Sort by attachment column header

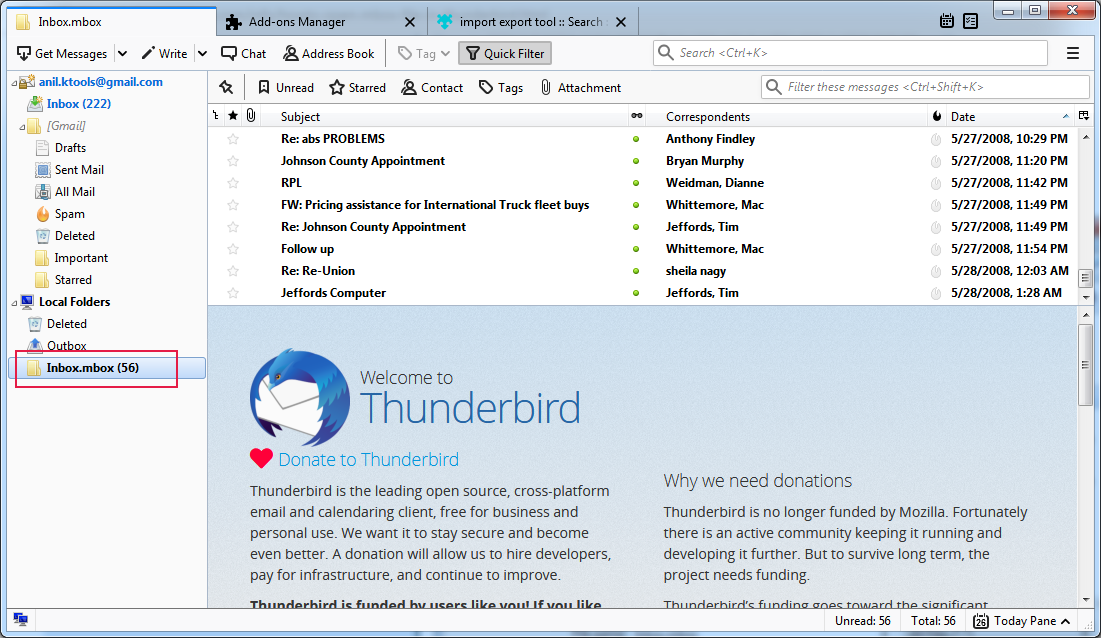point(251,116)
